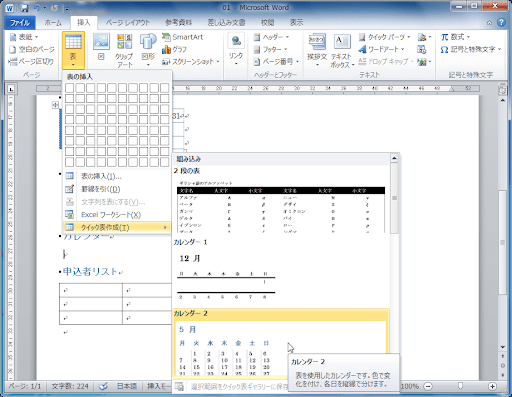Open the ヘッダー dropdown

point(271,37)
